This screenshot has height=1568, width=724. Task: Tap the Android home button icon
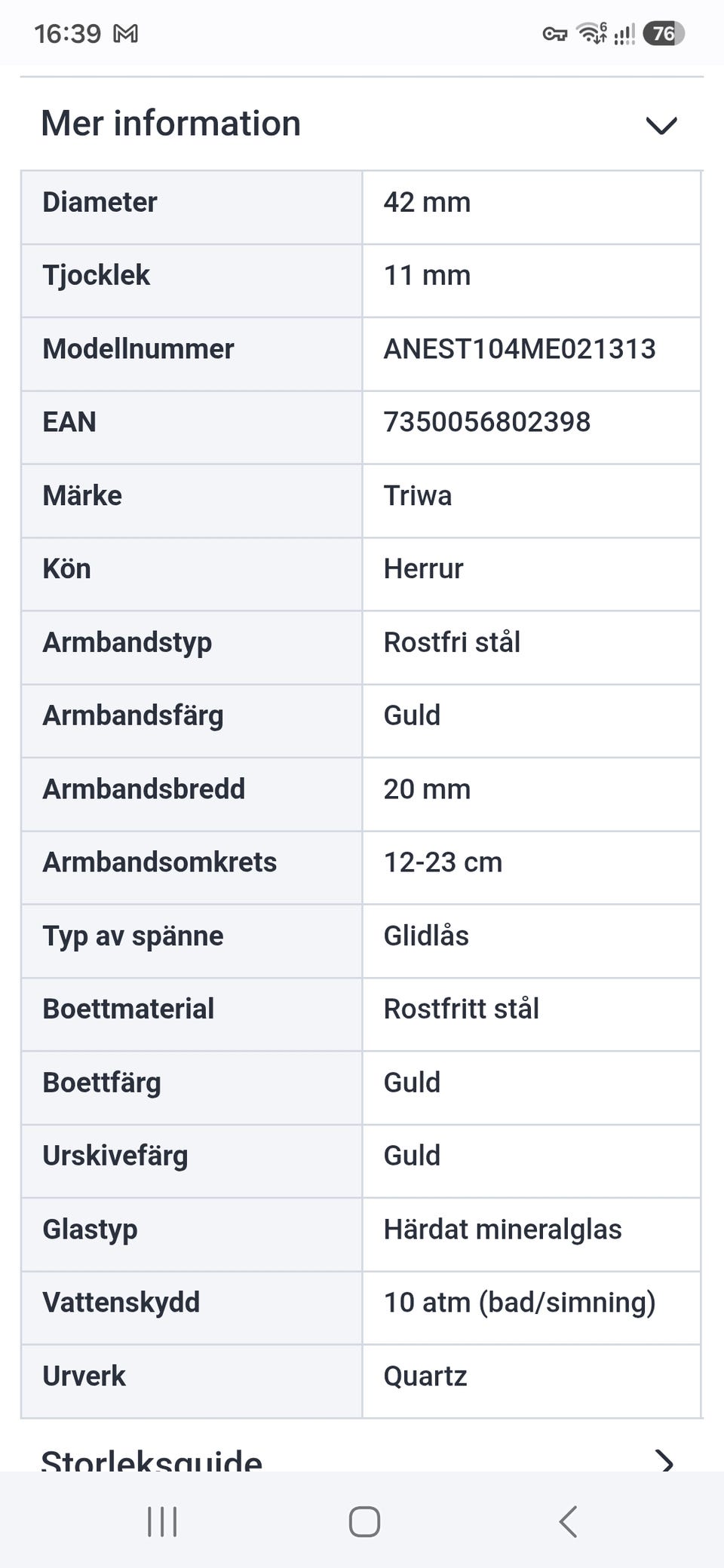point(364,1521)
